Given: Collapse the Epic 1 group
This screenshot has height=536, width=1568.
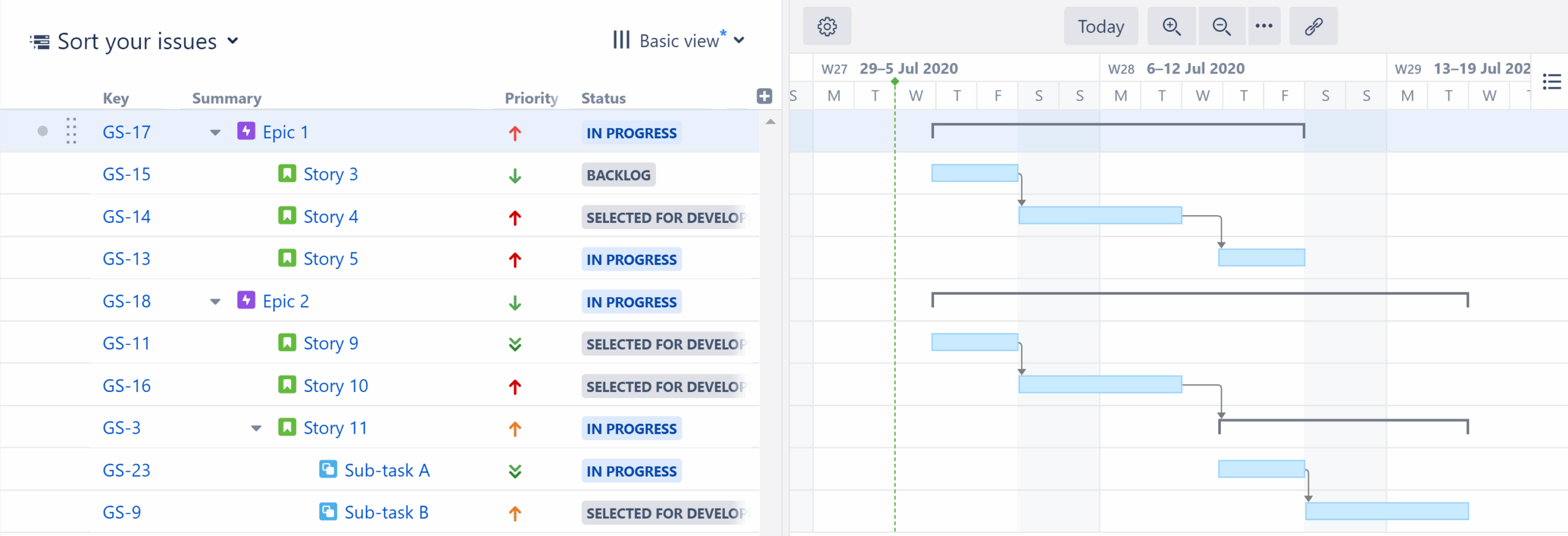Looking at the screenshot, I should pos(215,132).
